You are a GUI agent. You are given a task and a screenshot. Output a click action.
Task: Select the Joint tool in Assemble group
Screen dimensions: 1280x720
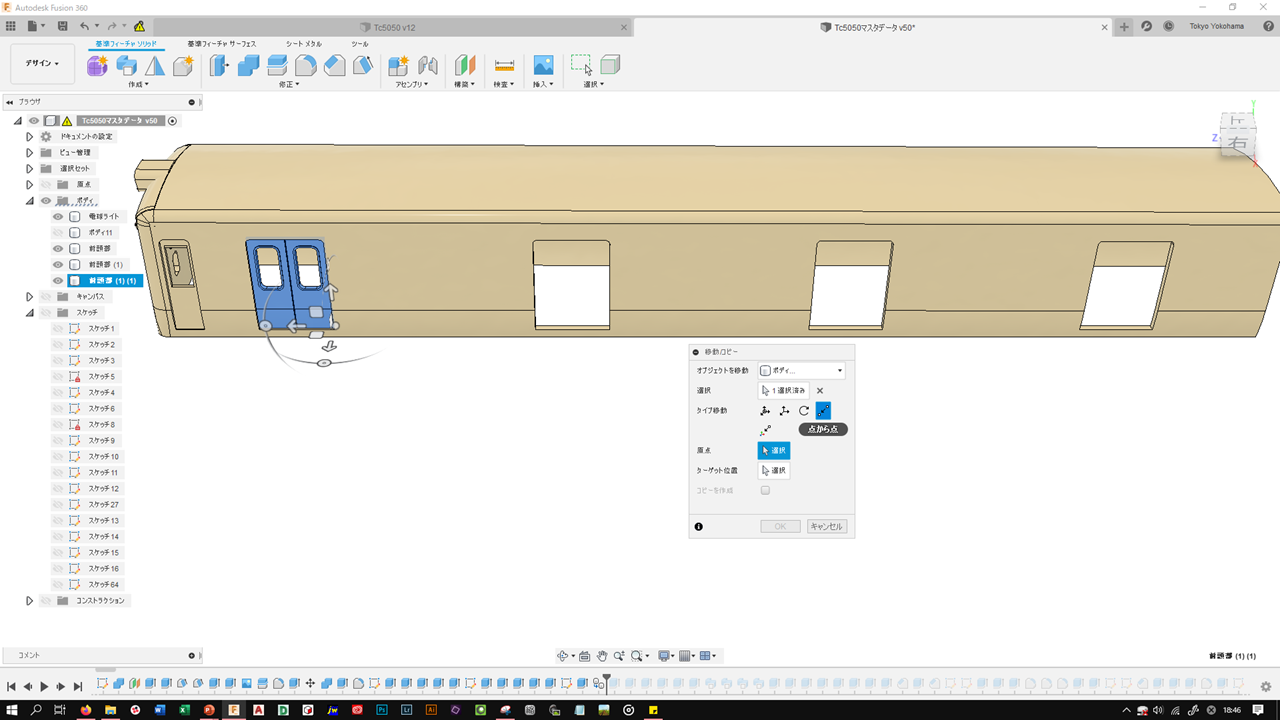pyautogui.click(x=428, y=66)
